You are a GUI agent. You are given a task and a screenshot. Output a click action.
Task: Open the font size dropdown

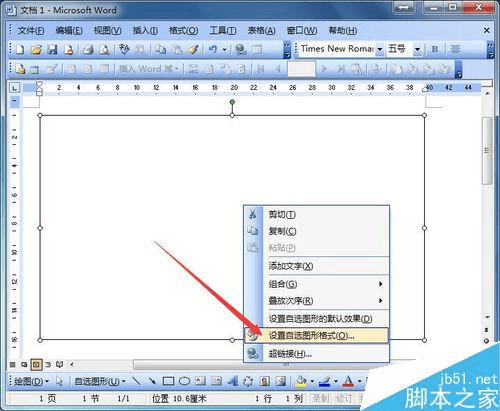[417, 49]
